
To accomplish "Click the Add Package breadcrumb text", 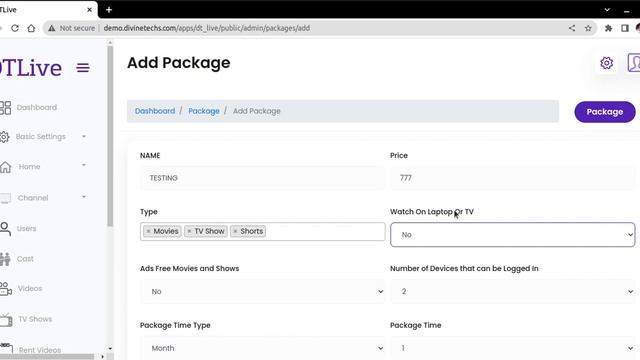I will 257,111.
